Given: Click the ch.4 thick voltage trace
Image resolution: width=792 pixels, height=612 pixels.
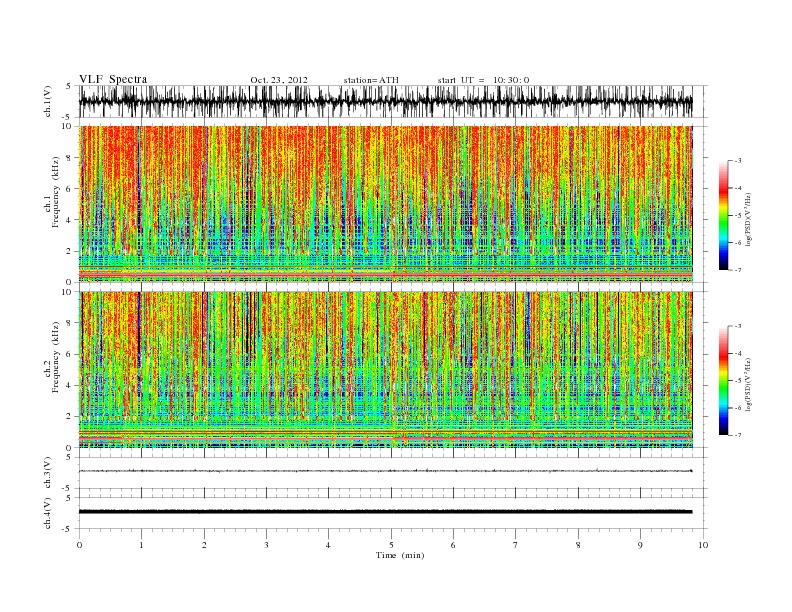Looking at the screenshot, I should click(x=385, y=512).
